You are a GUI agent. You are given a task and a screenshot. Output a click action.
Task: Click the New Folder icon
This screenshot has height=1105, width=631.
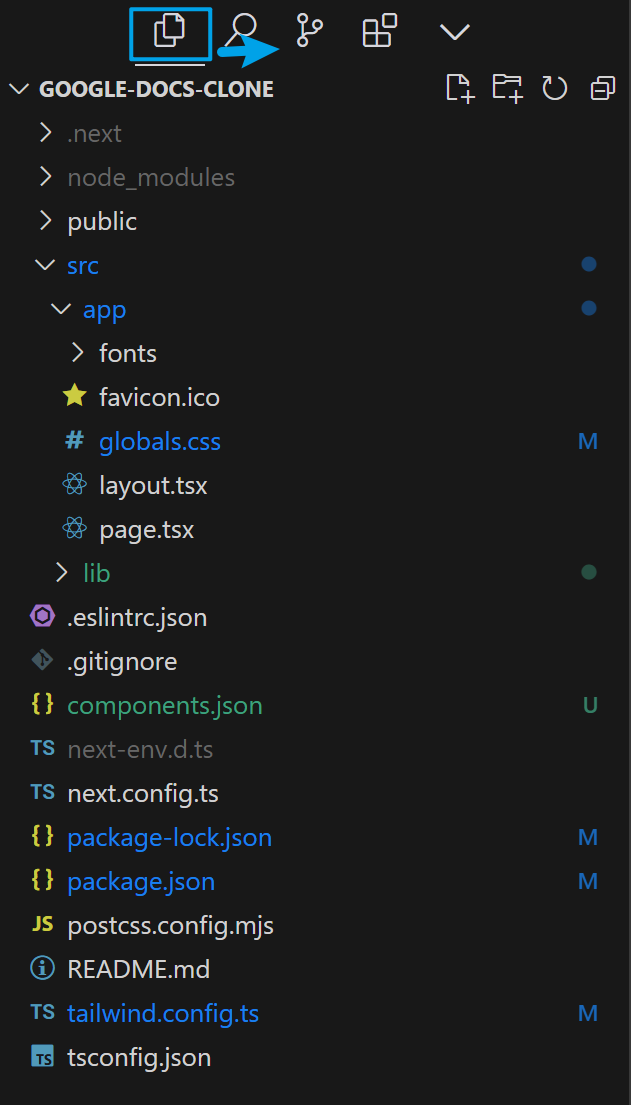coord(507,89)
